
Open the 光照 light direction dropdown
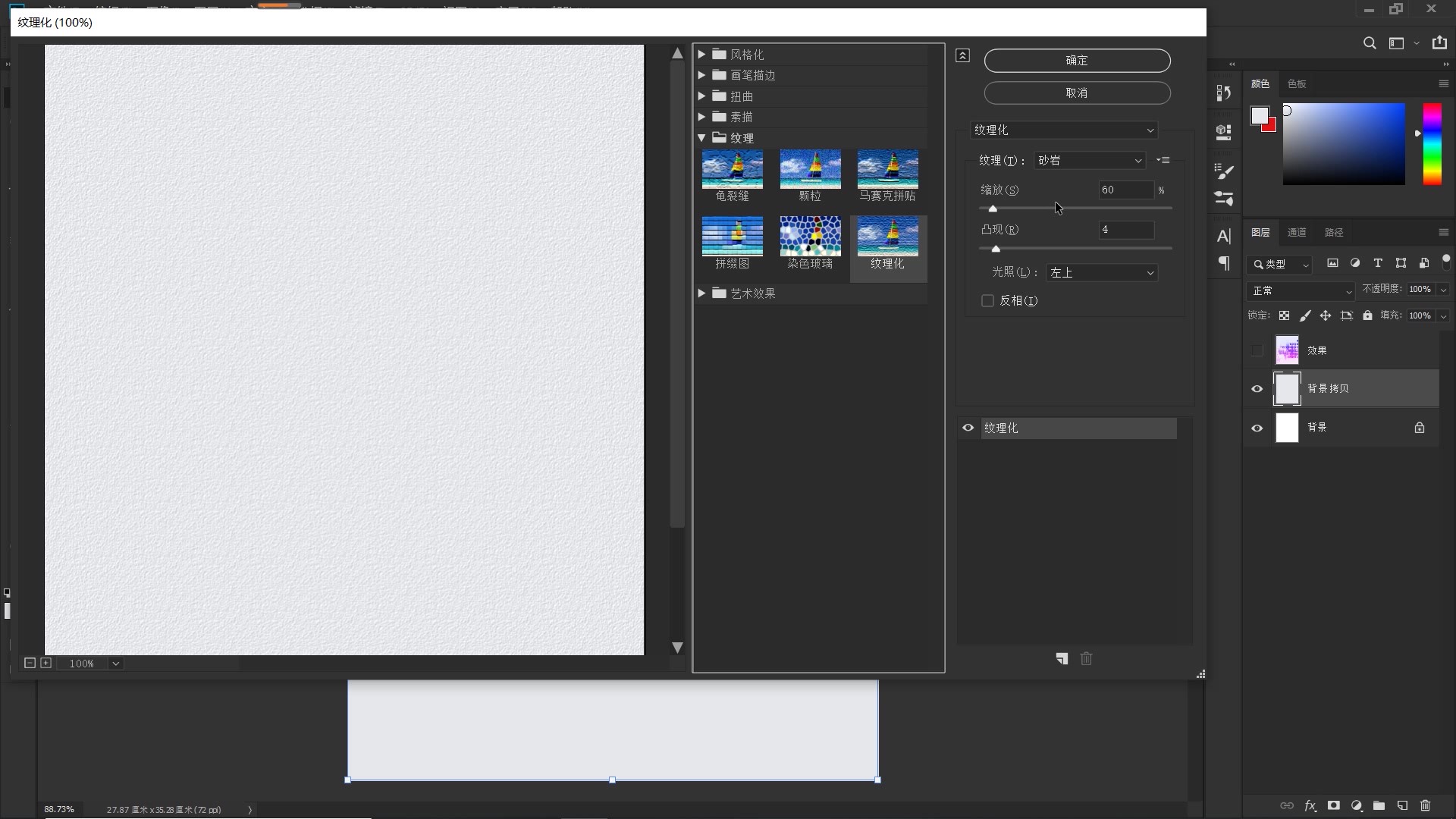pyautogui.click(x=1102, y=273)
